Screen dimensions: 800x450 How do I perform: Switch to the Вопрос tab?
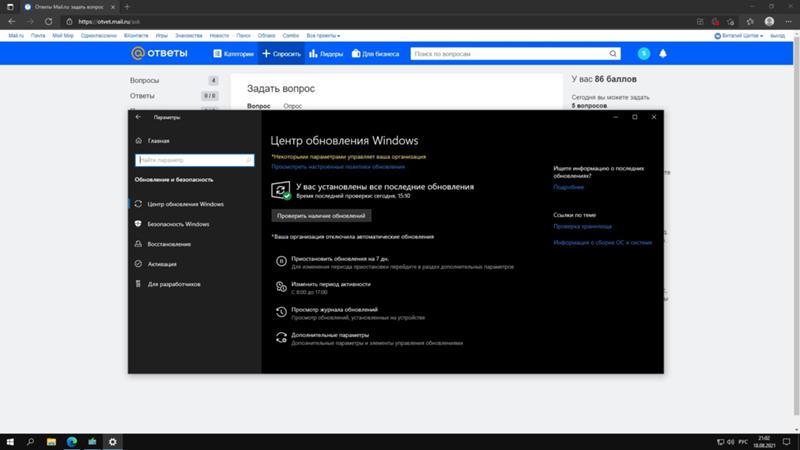(259, 106)
